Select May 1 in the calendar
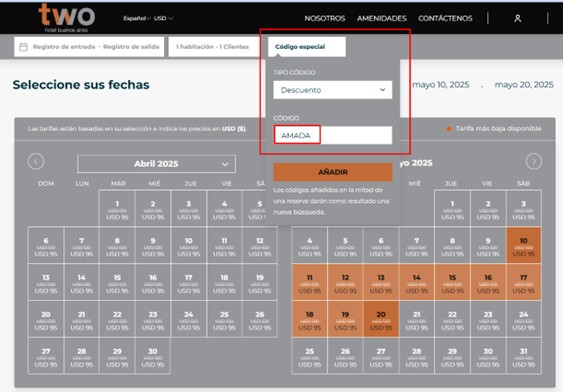This screenshot has height=392, width=563. point(452,209)
